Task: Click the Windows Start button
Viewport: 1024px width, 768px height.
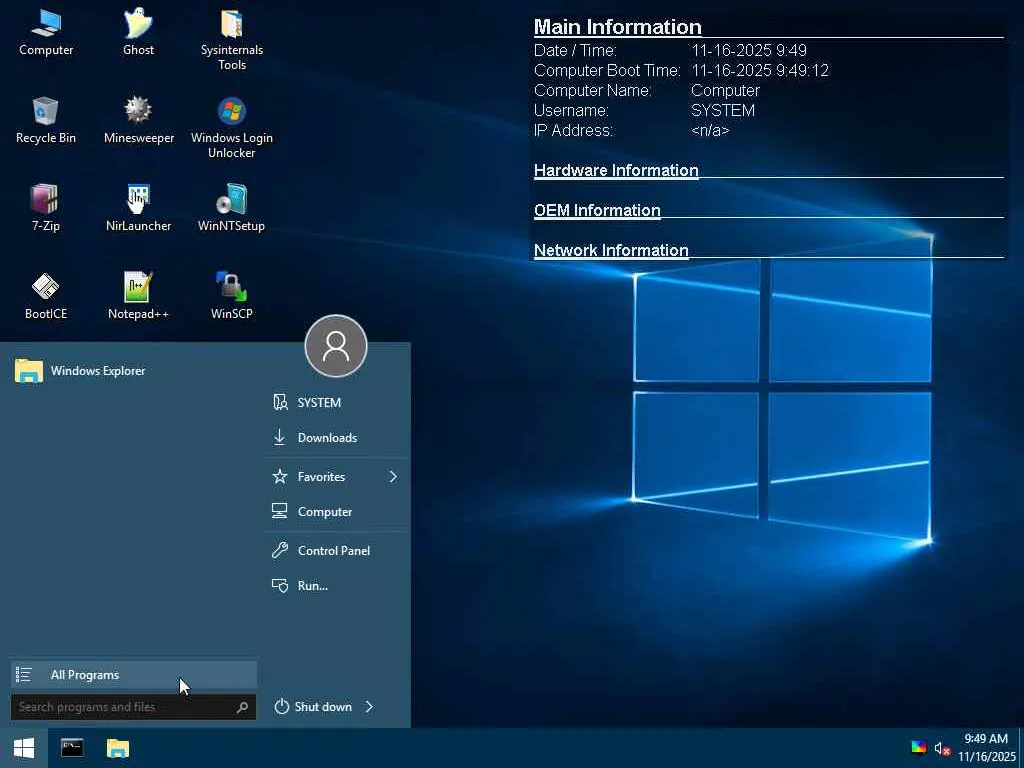Action: coord(24,748)
